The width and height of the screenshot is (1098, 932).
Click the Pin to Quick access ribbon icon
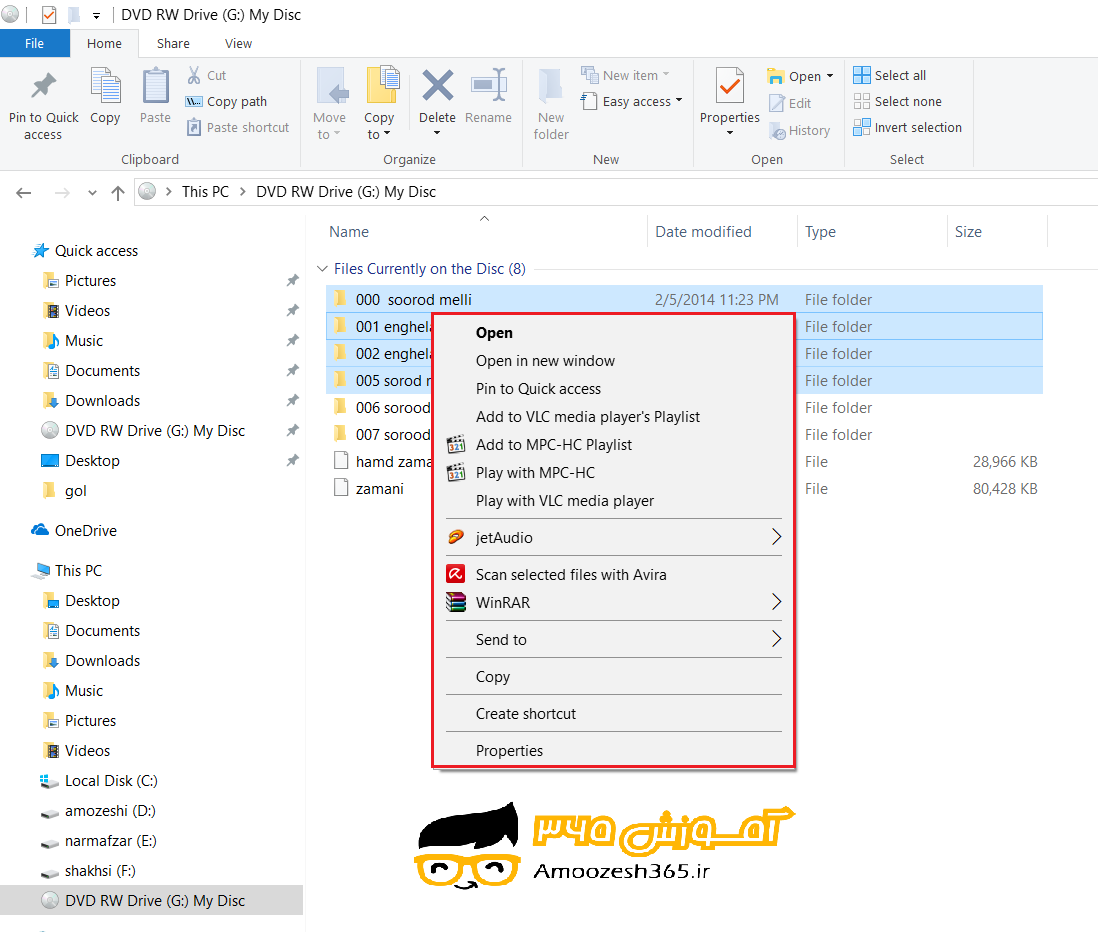pyautogui.click(x=43, y=87)
